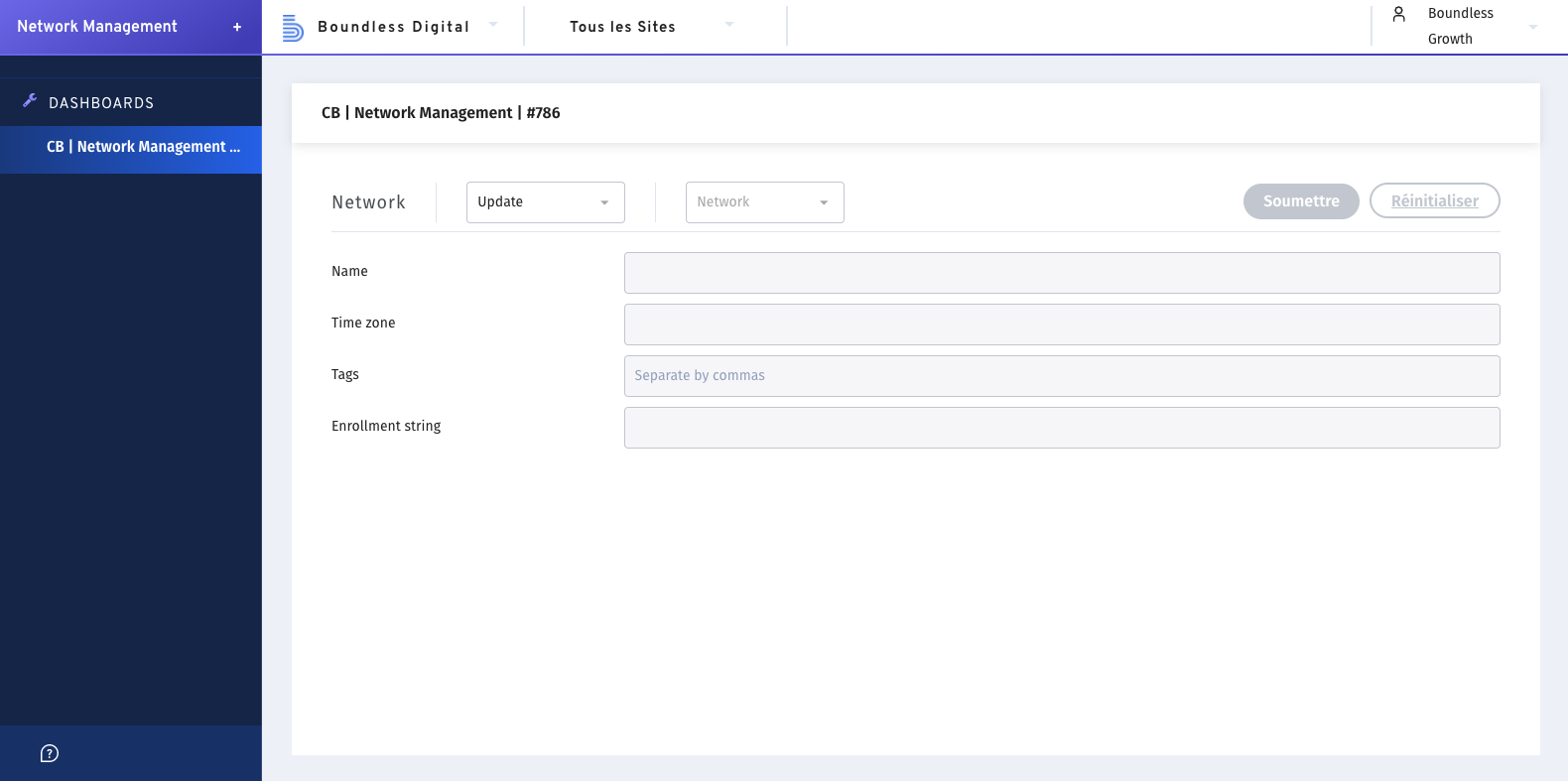This screenshot has height=781, width=1568.
Task: Click the user profile icon
Action: (x=1399, y=14)
